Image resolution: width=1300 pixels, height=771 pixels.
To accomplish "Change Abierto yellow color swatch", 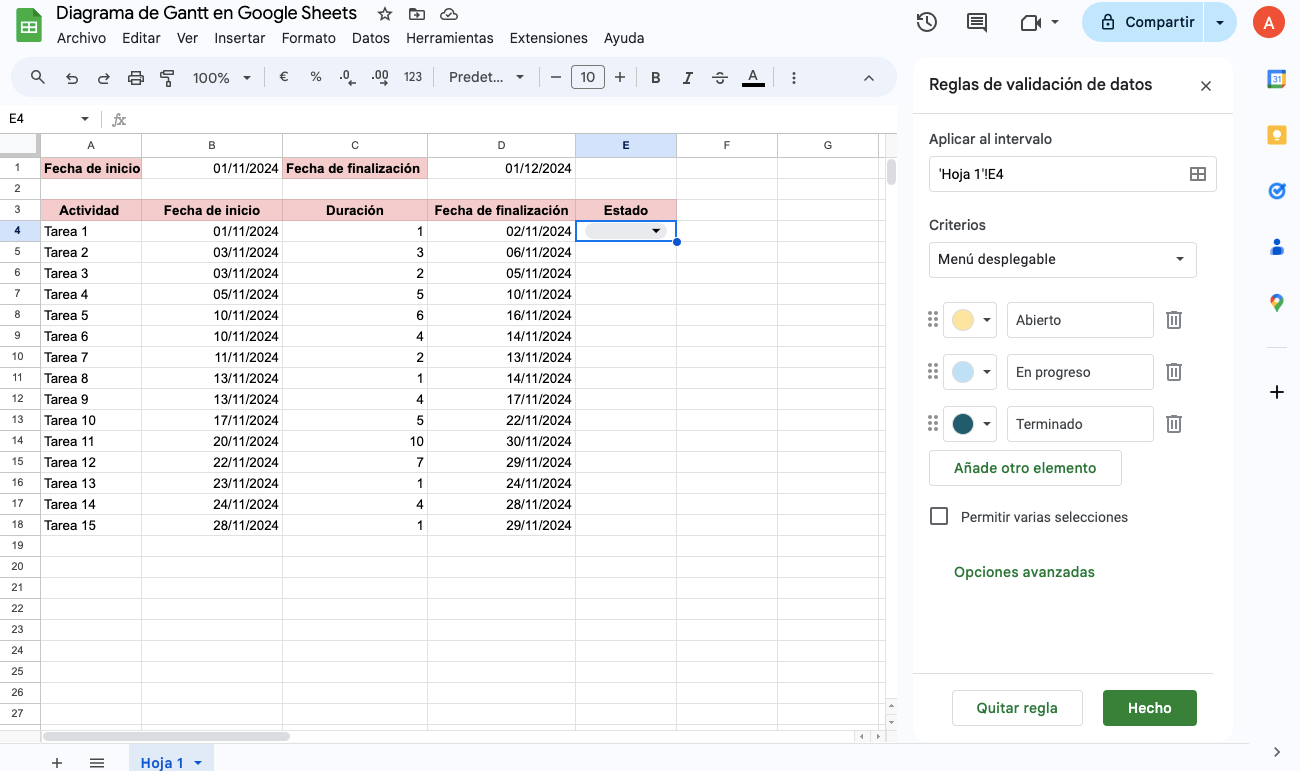I will (971, 320).
